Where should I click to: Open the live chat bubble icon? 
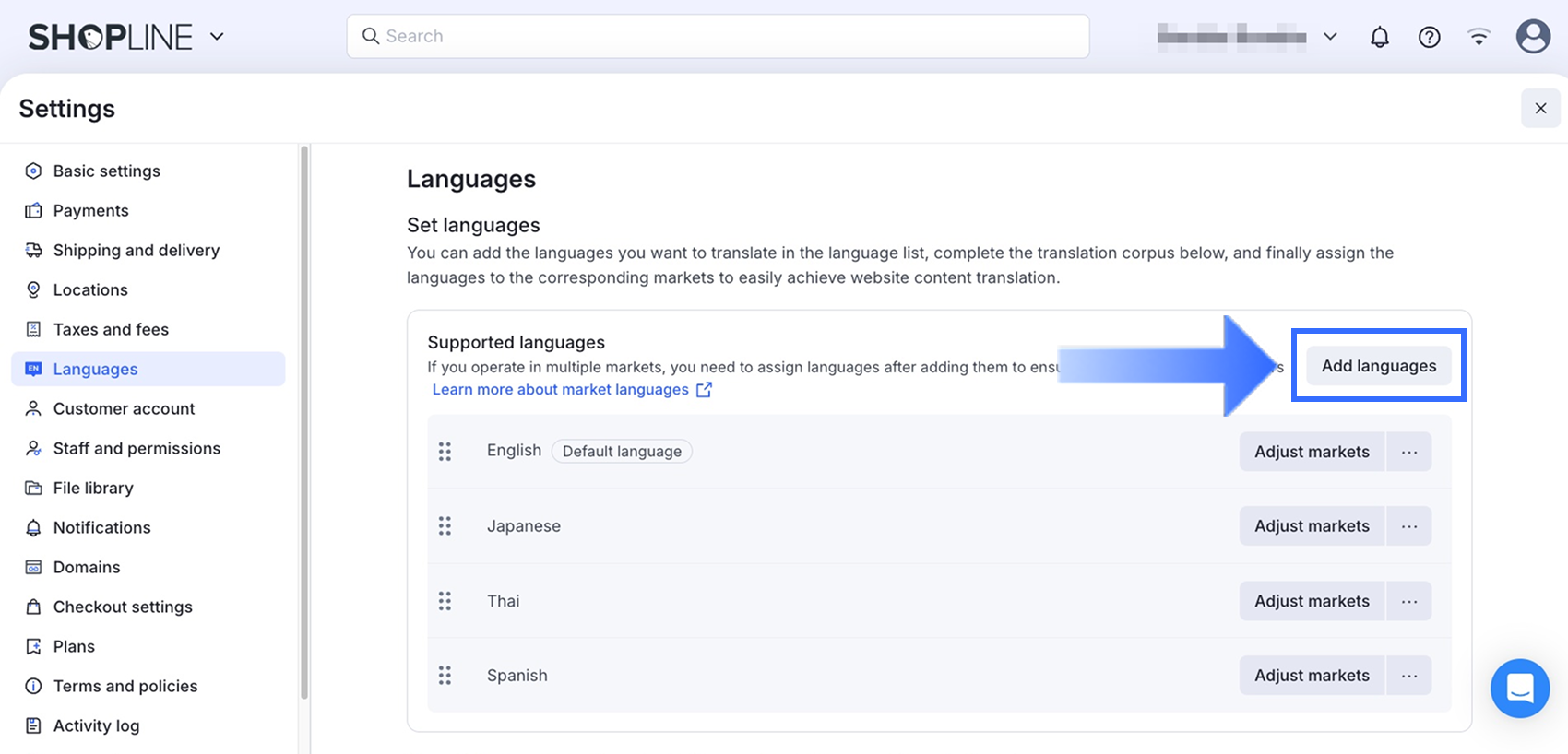1519,688
